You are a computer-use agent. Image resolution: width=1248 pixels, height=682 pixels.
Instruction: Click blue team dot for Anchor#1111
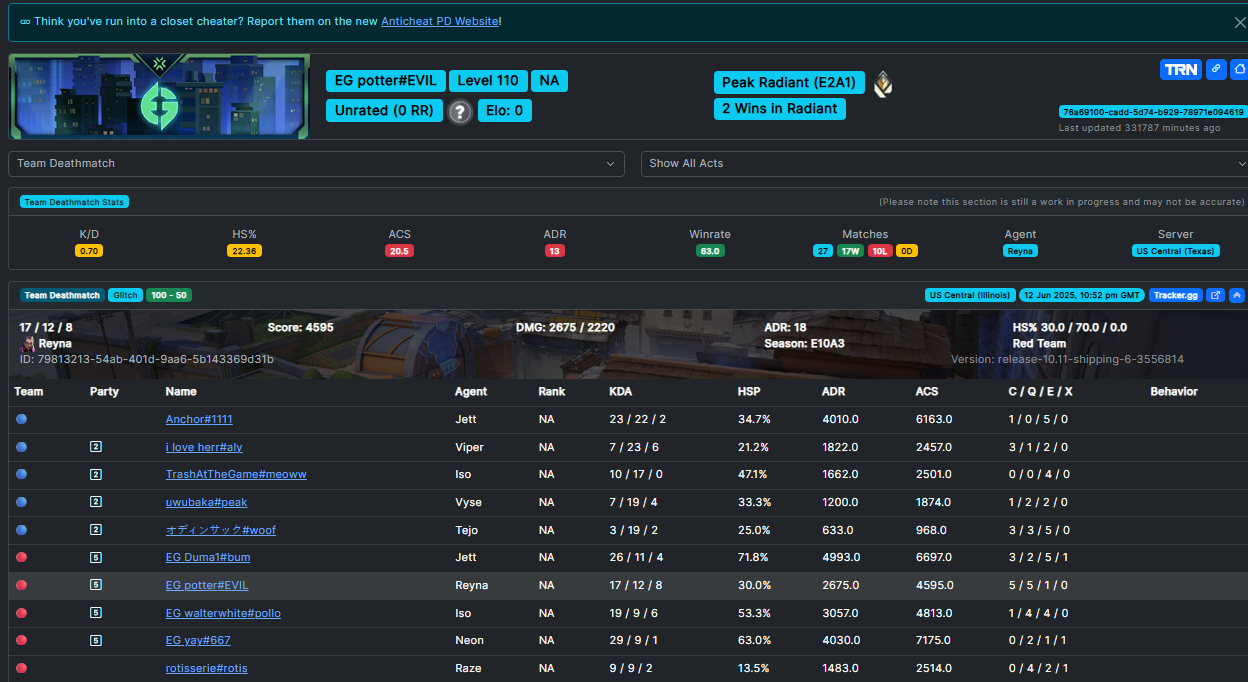(21, 419)
